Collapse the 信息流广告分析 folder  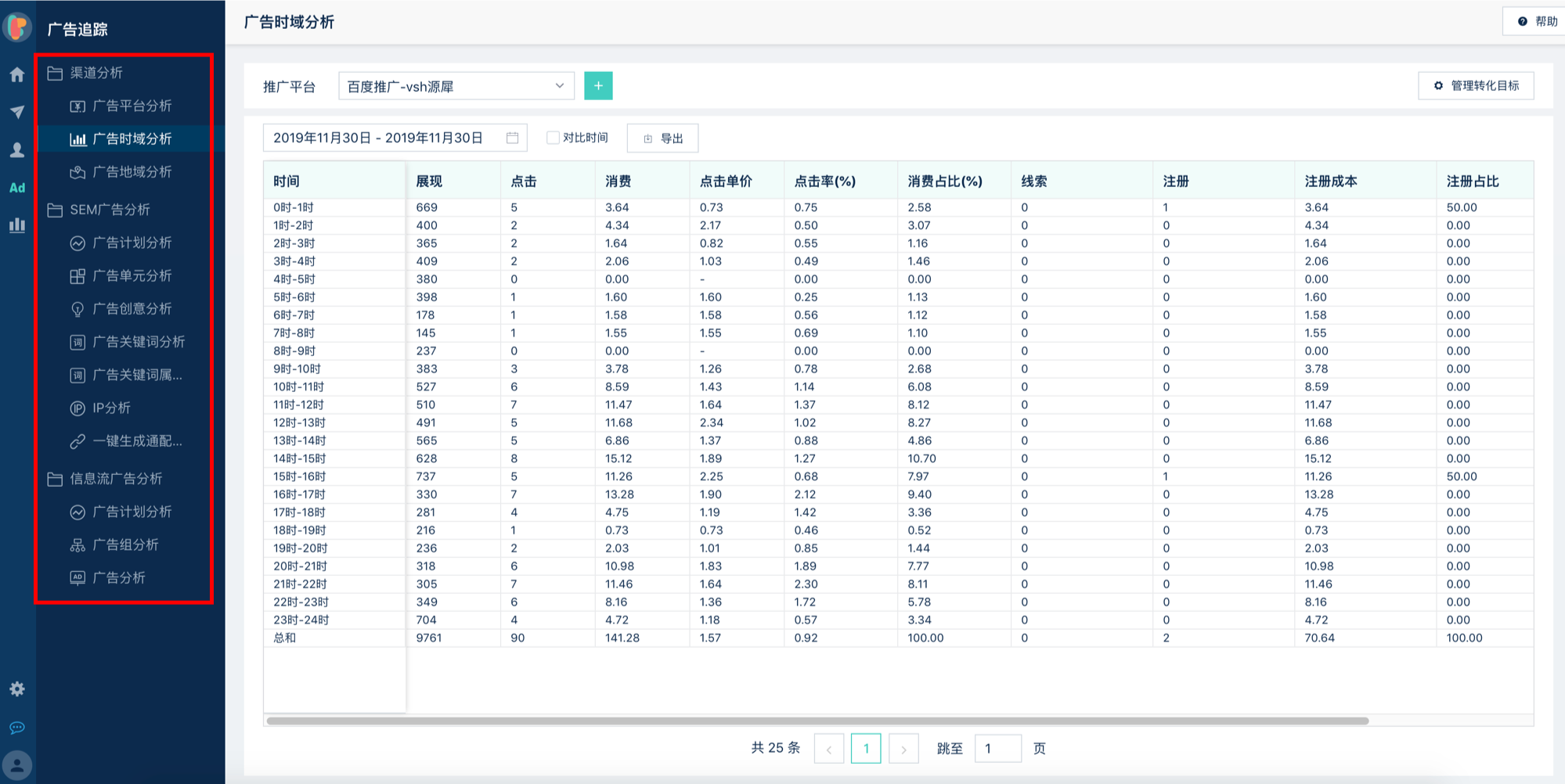(x=115, y=479)
